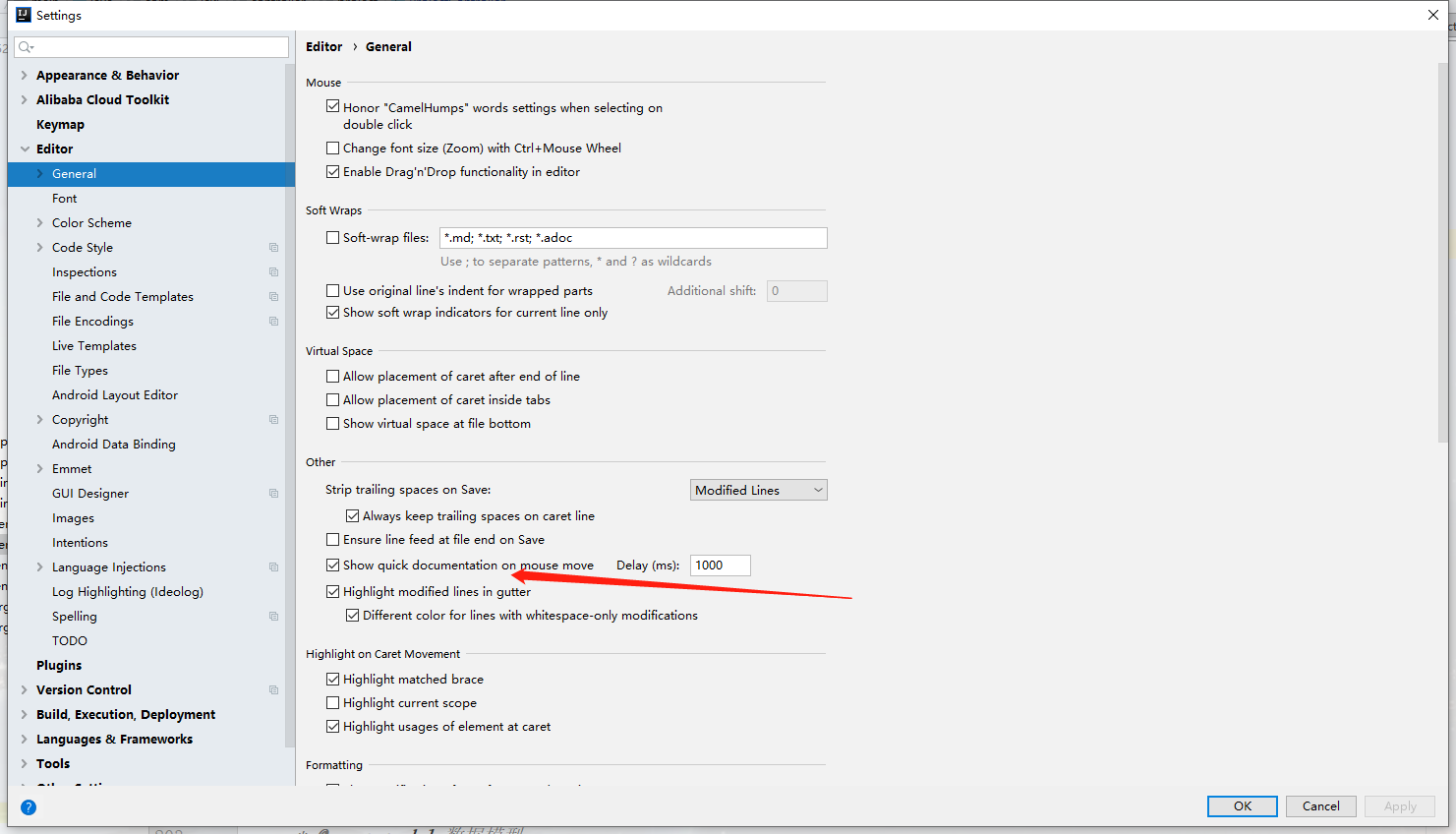
Task: Click the soft-wrap file patterns field
Action: (x=633, y=238)
